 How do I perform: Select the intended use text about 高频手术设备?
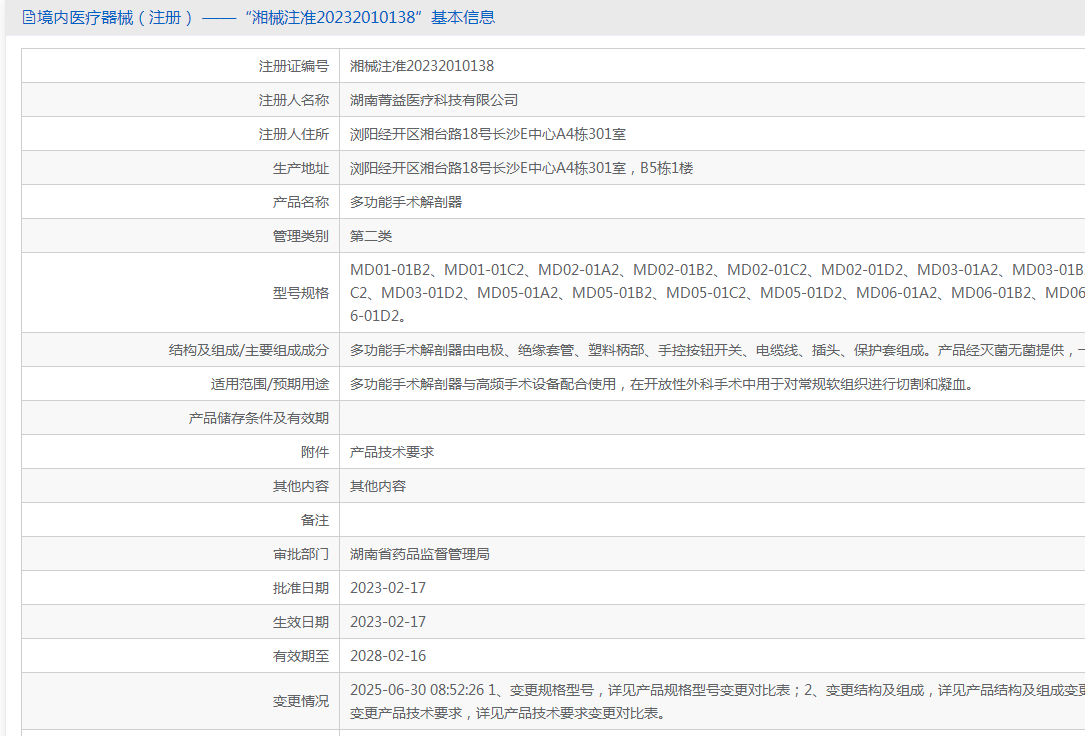point(664,383)
